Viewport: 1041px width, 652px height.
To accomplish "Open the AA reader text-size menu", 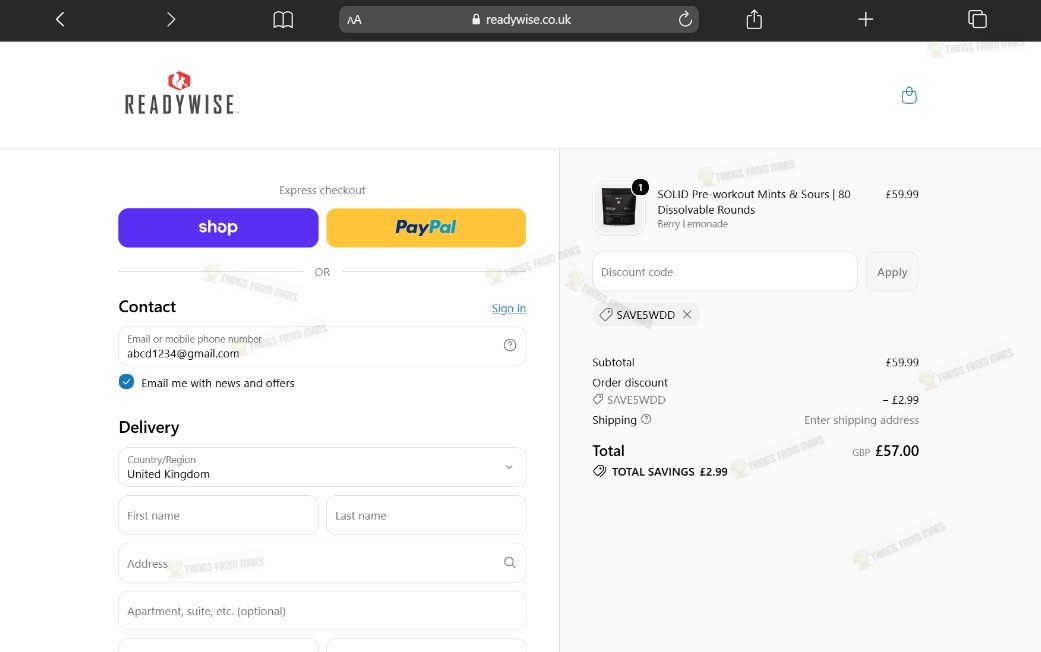I will pos(355,20).
